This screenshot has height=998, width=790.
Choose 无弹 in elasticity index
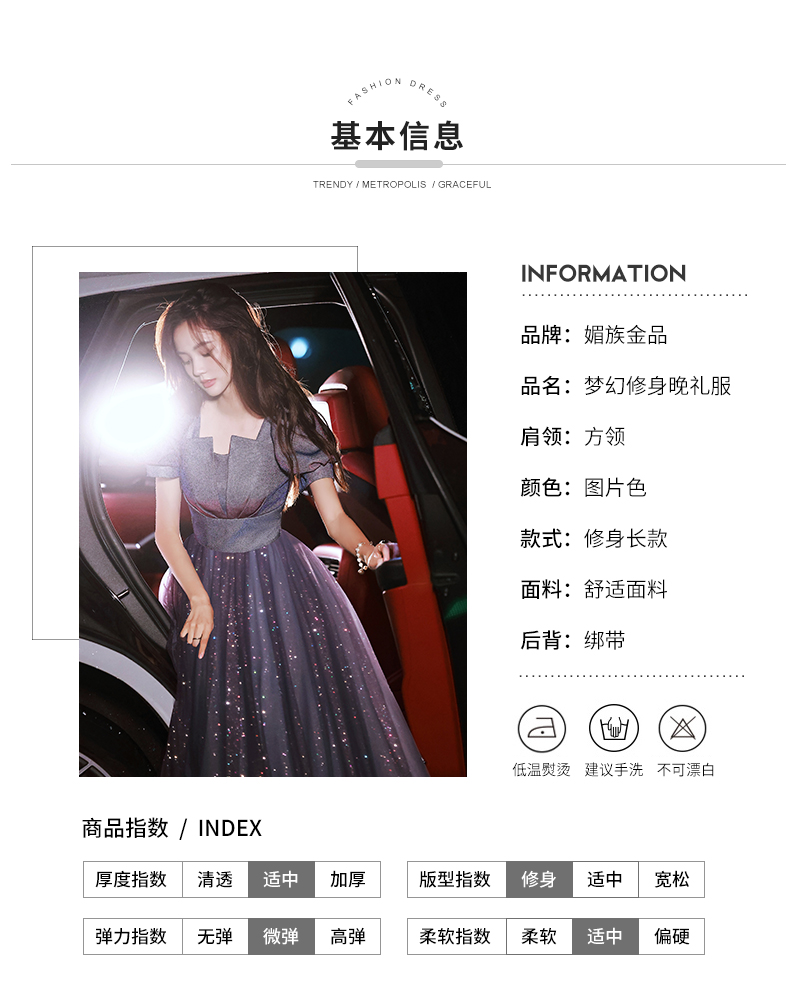(215, 936)
